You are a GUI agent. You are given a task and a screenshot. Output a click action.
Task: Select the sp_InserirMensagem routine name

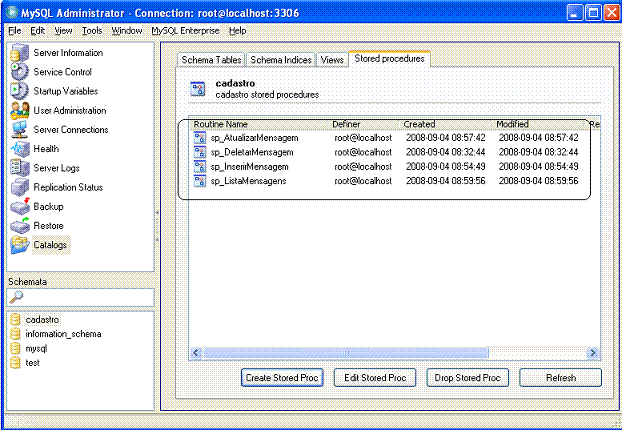[x=250, y=166]
